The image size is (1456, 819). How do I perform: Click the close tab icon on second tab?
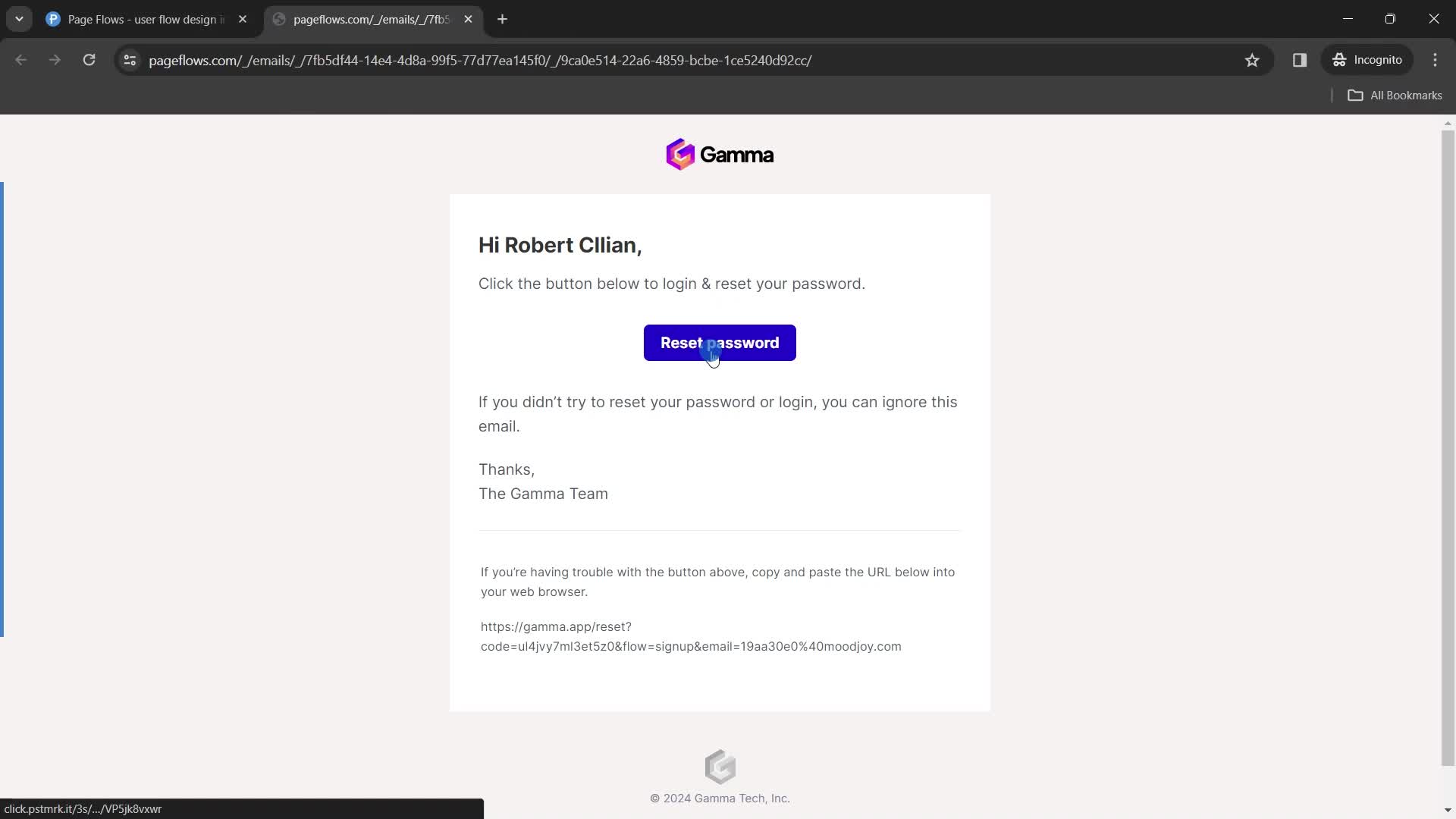[x=468, y=19]
